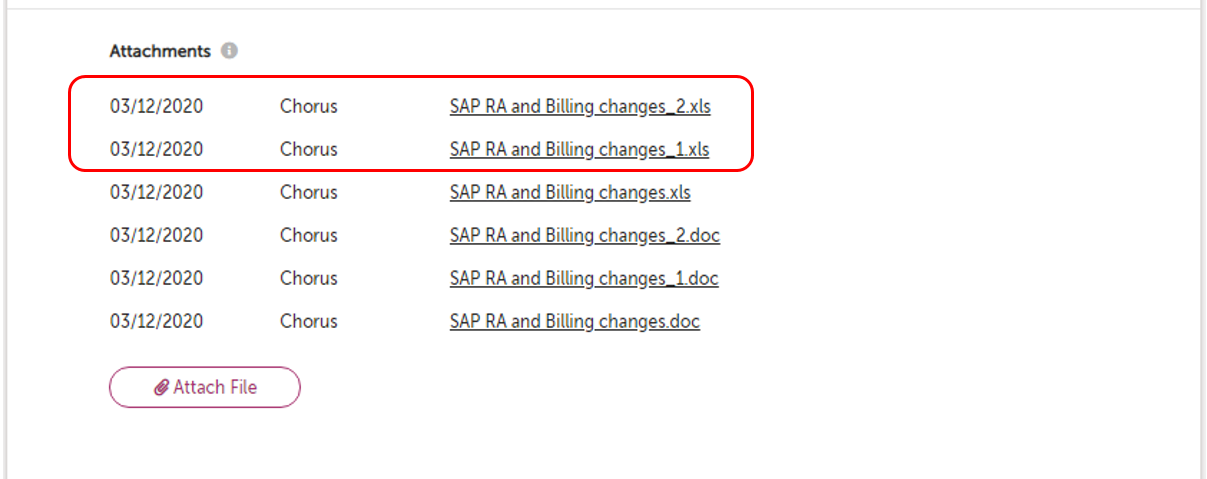1207x479 pixels.
Task: Open SAP RA and Billing changes_2.doc
Action: 585,235
